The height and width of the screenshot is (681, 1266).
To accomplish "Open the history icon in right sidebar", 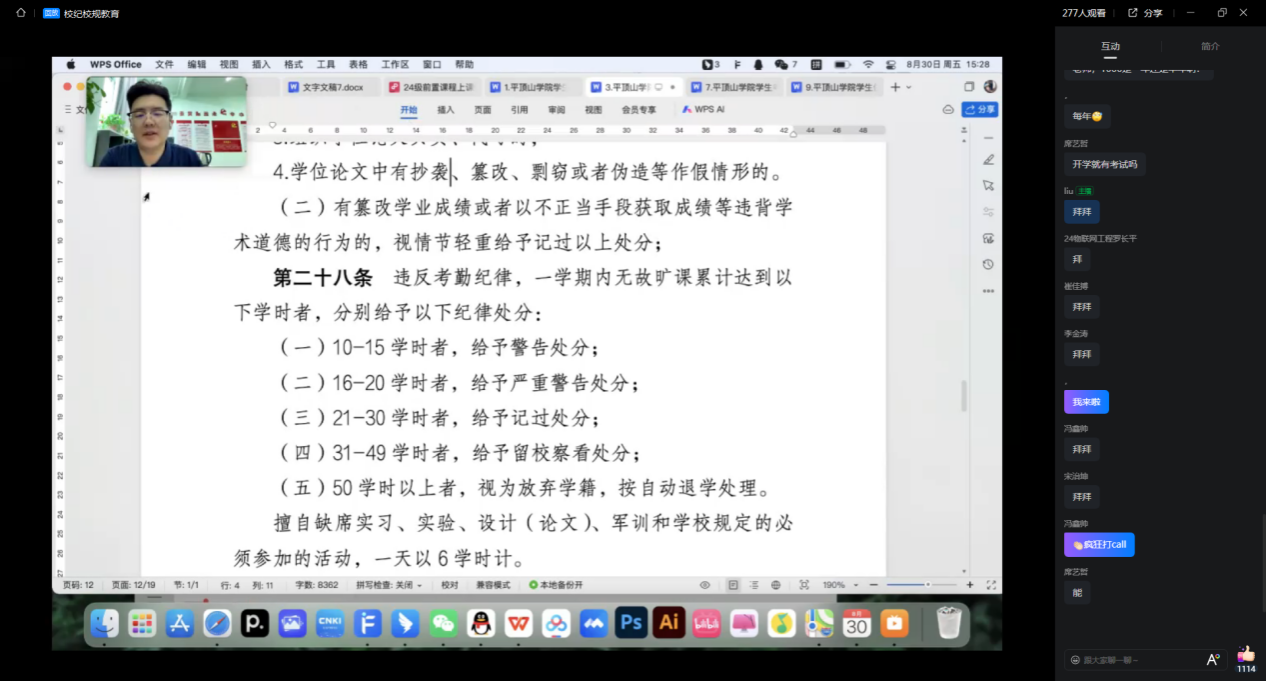I will point(988,264).
